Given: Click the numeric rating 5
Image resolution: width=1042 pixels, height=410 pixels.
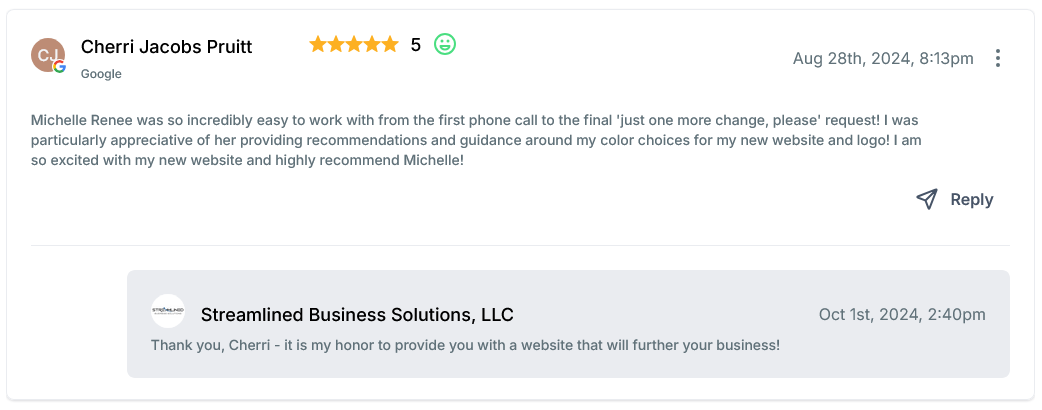Looking at the screenshot, I should click(416, 44).
